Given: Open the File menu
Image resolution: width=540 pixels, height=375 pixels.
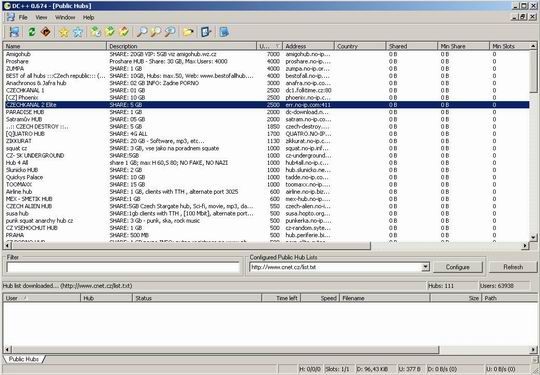Looking at the screenshot, I should (x=23, y=17).
